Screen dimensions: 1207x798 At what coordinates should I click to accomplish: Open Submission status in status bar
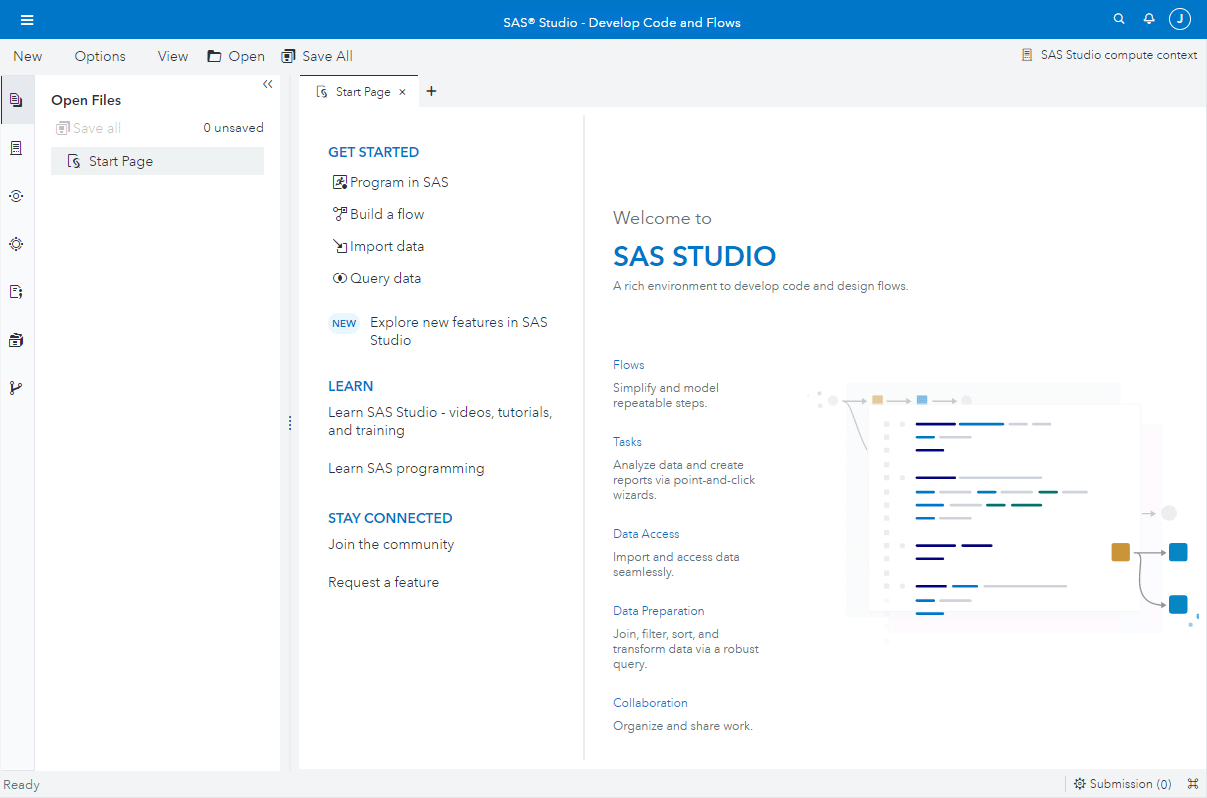[1122, 784]
